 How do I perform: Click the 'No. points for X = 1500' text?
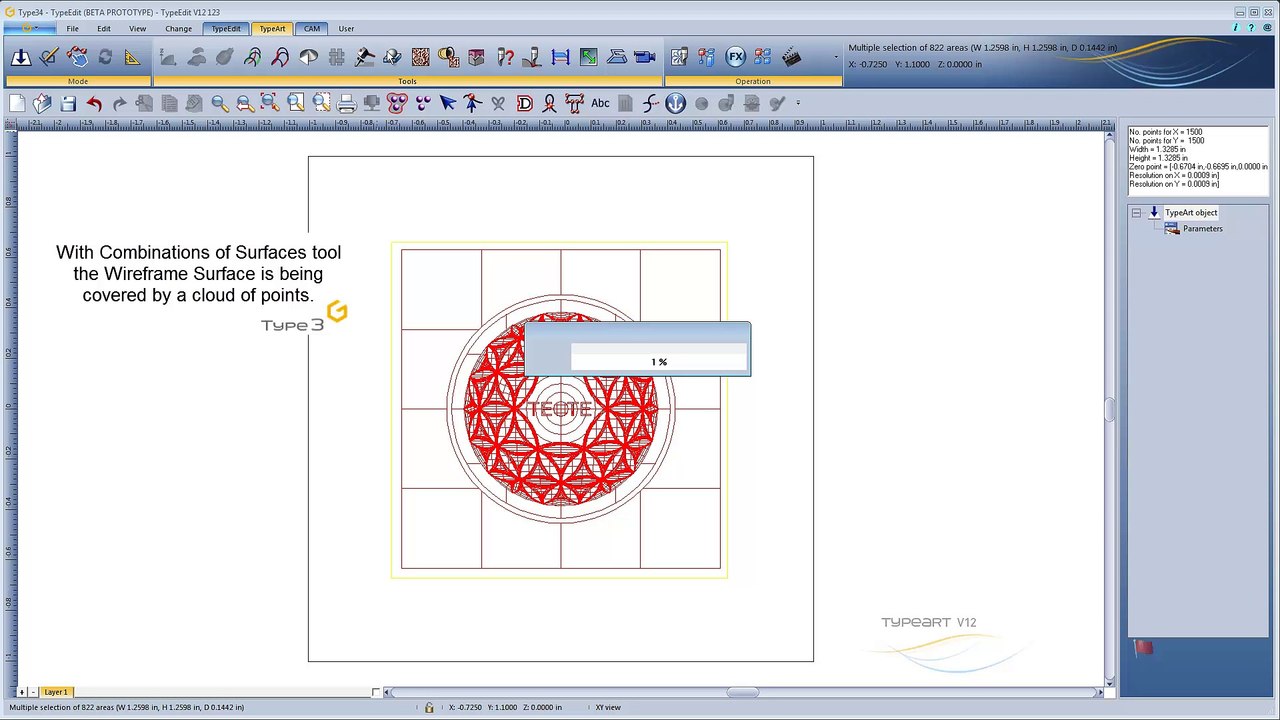pyautogui.click(x=1166, y=132)
